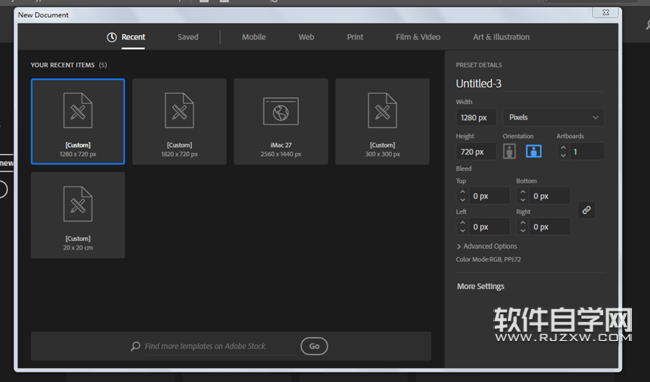The height and width of the screenshot is (382, 650).
Task: Decrease the Right bleed value
Action: point(523,230)
